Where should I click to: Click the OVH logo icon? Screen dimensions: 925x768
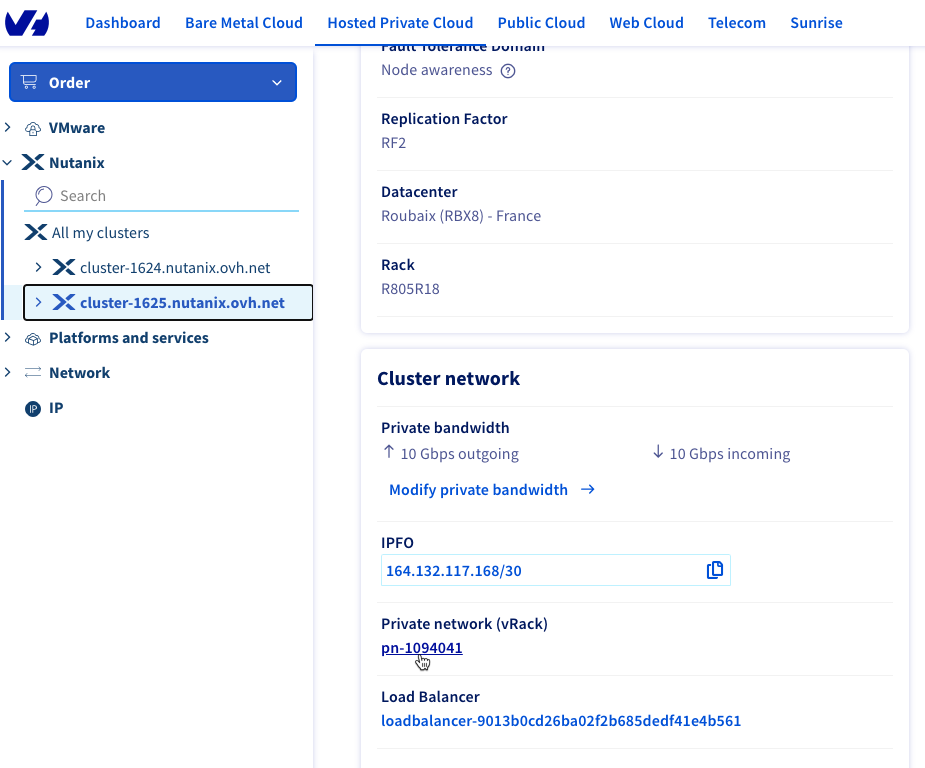27,23
